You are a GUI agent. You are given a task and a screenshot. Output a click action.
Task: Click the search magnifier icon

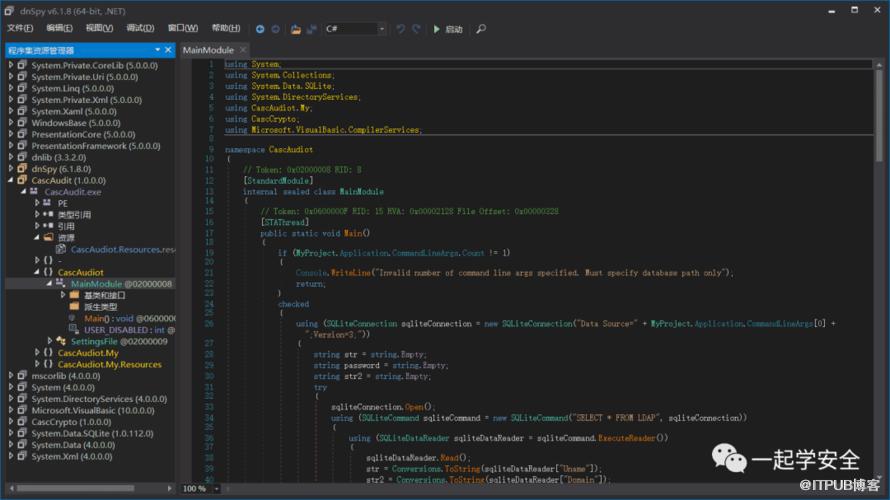point(481,29)
